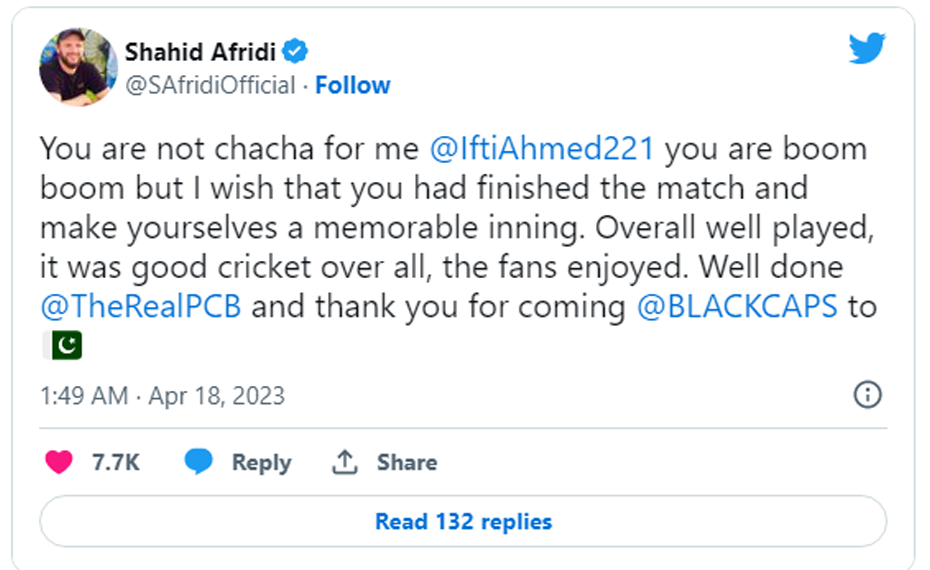The height and width of the screenshot is (570, 930).
Task: Open the @BLACKCAPS mention link
Action: click(737, 306)
